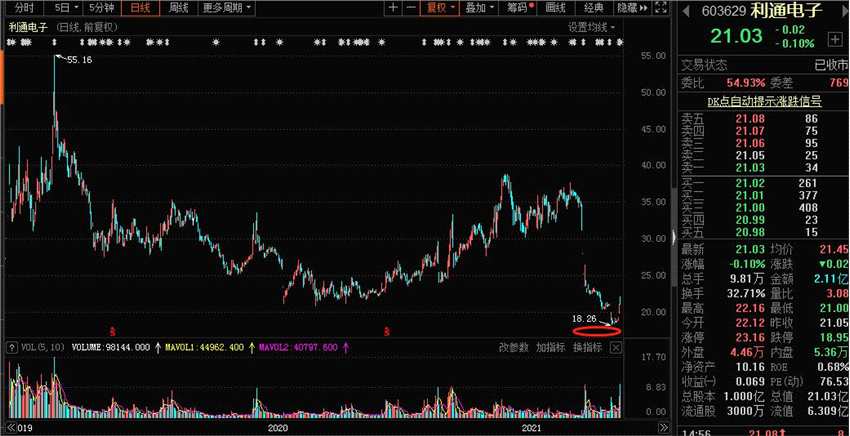Click the 买四 20.99 bid row

(x=762, y=220)
